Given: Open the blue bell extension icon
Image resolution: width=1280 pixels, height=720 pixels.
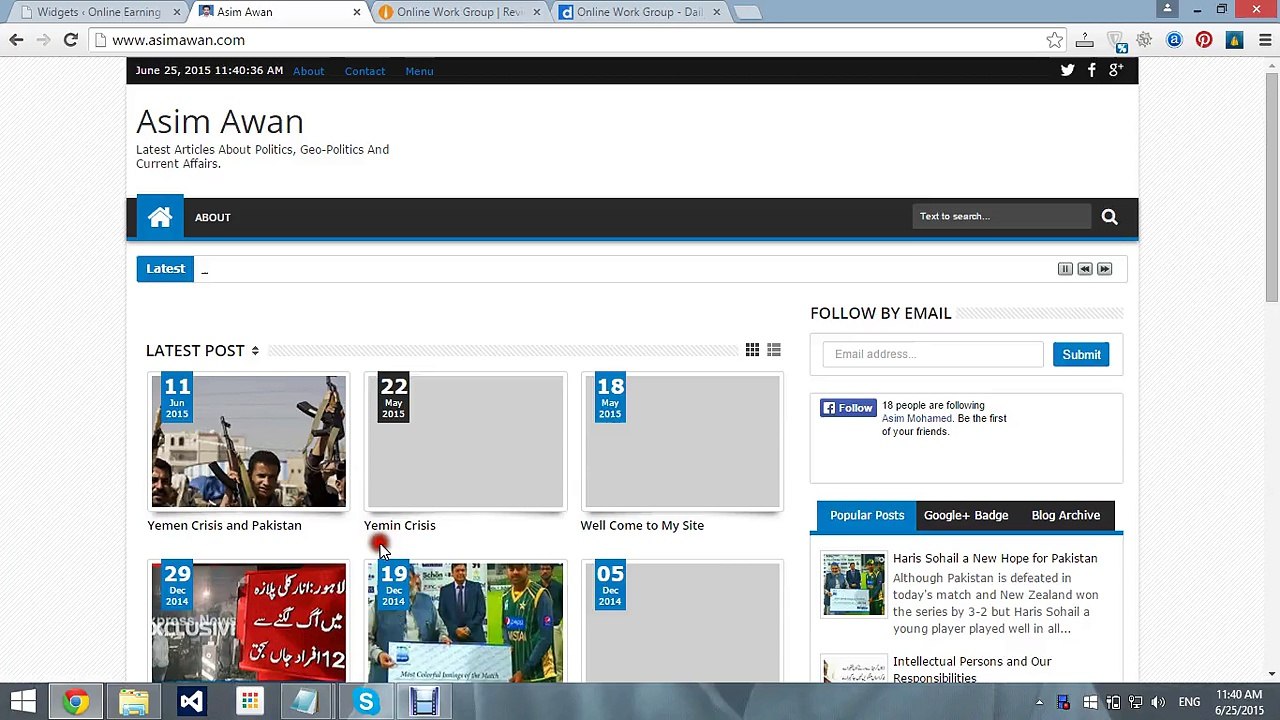Looking at the screenshot, I should tap(1234, 40).
